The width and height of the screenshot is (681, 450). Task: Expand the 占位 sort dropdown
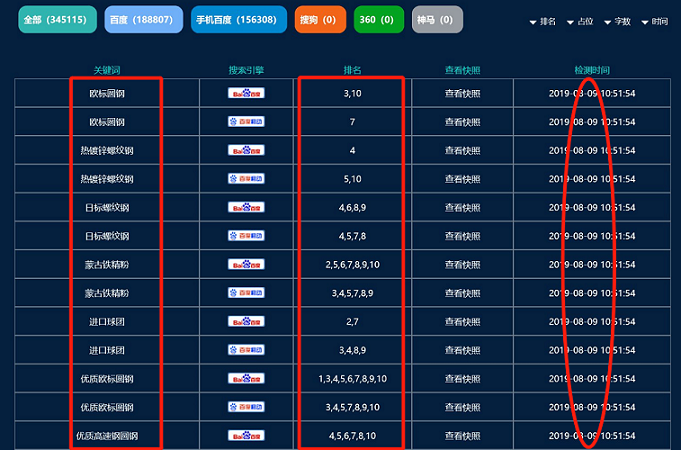[580, 21]
